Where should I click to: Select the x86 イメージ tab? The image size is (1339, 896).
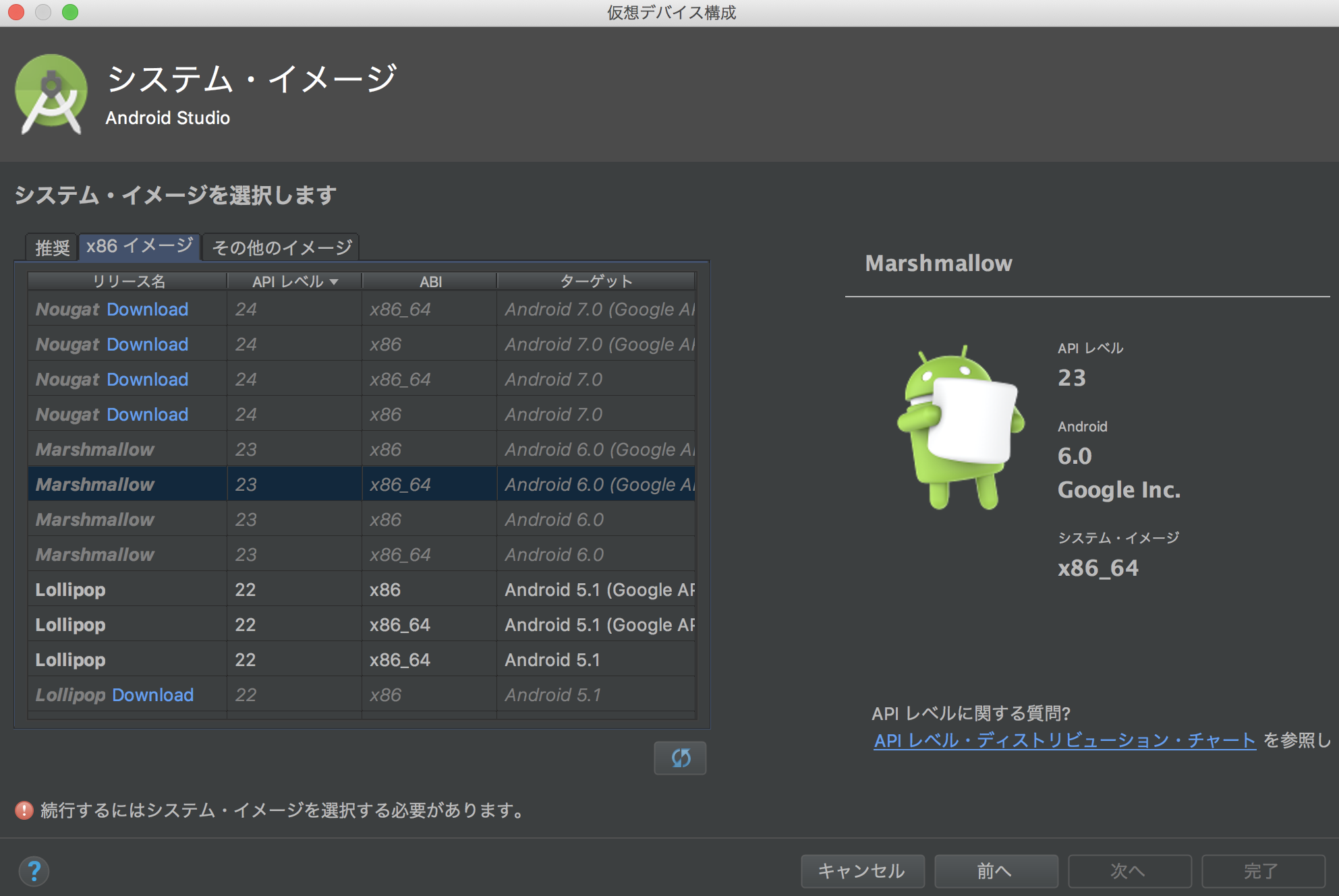pyautogui.click(x=138, y=247)
